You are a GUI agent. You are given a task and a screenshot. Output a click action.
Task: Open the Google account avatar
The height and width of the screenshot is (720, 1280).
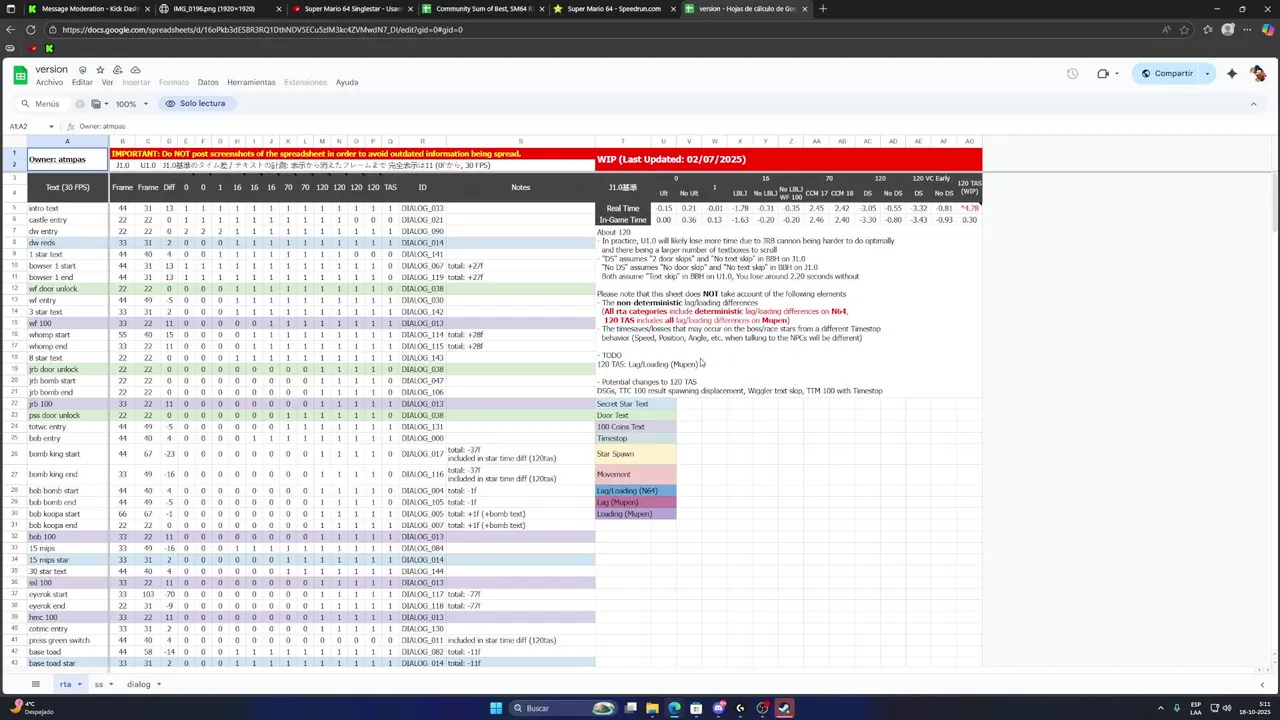coord(1258,74)
